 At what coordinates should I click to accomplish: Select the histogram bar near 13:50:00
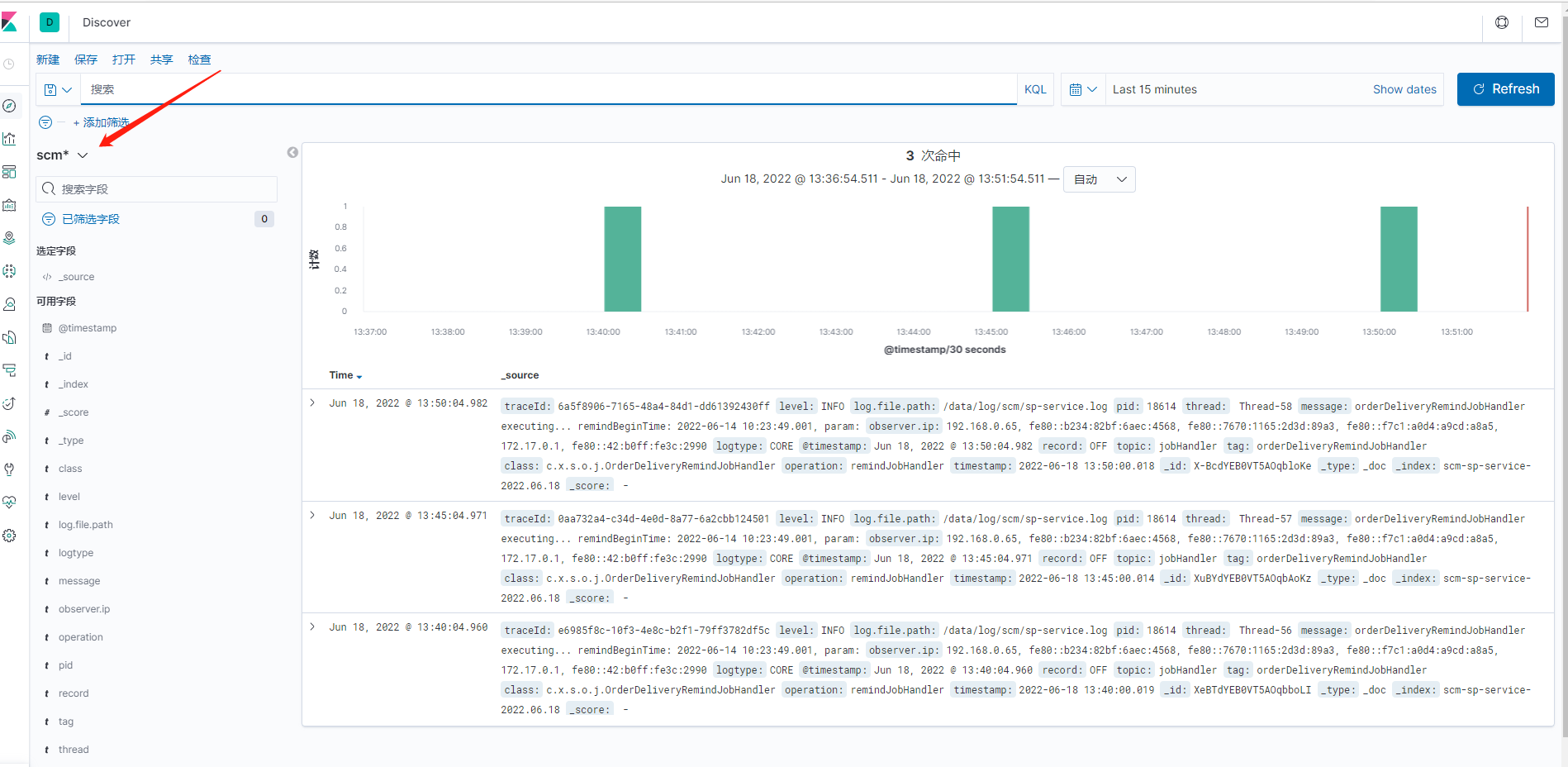tap(1399, 259)
